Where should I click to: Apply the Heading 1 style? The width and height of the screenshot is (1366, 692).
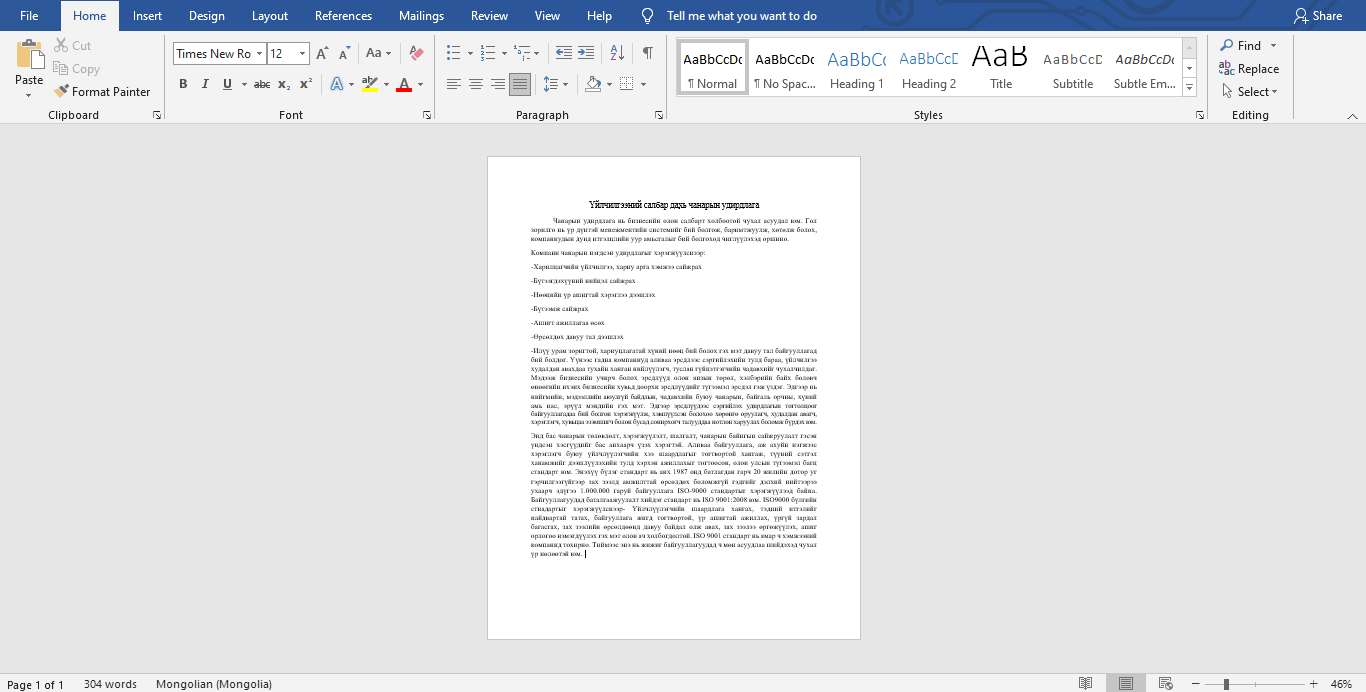coord(857,67)
